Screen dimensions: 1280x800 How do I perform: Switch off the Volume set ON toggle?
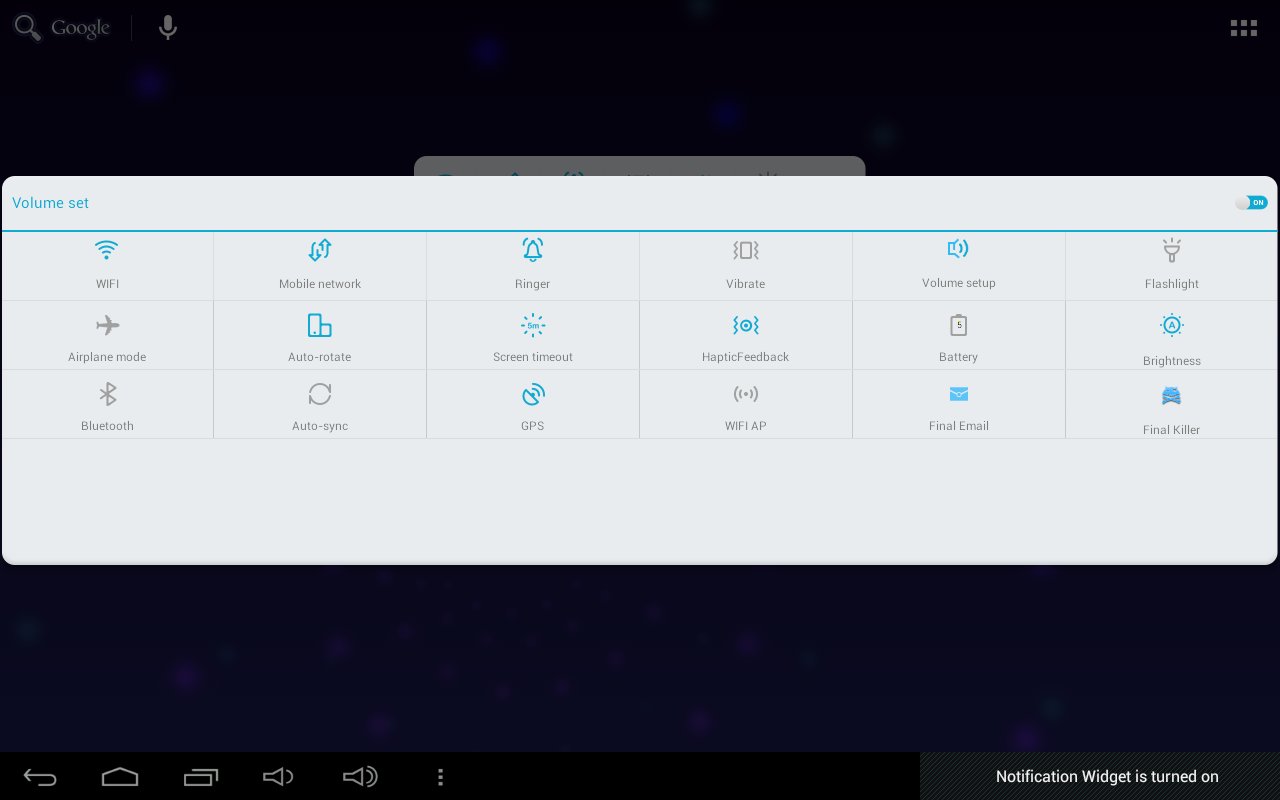1251,203
